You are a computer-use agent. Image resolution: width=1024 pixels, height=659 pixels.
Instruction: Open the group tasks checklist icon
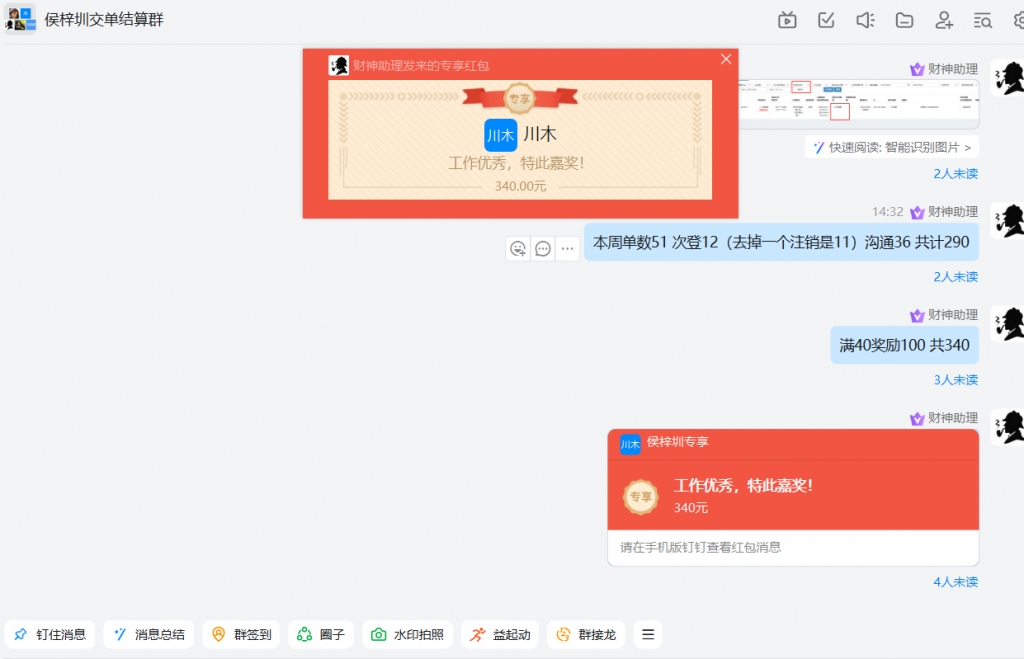pos(826,20)
